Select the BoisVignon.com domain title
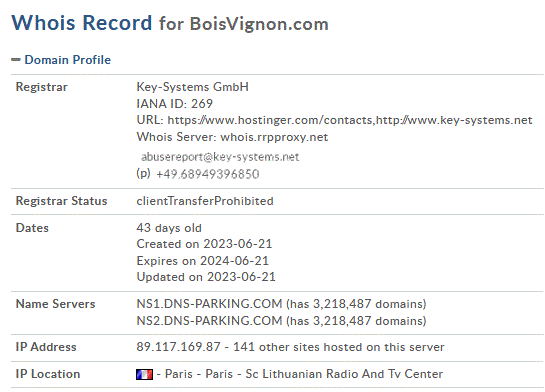The image size is (545, 392). (259, 24)
